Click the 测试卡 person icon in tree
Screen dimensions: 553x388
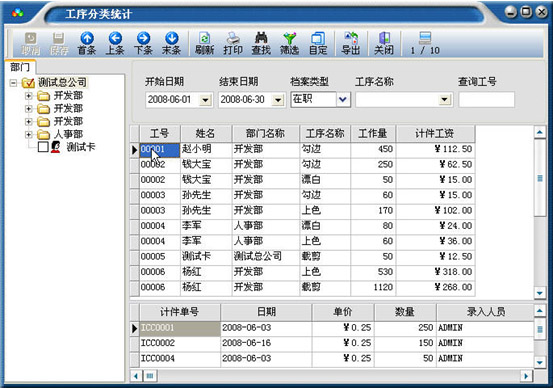[55, 147]
